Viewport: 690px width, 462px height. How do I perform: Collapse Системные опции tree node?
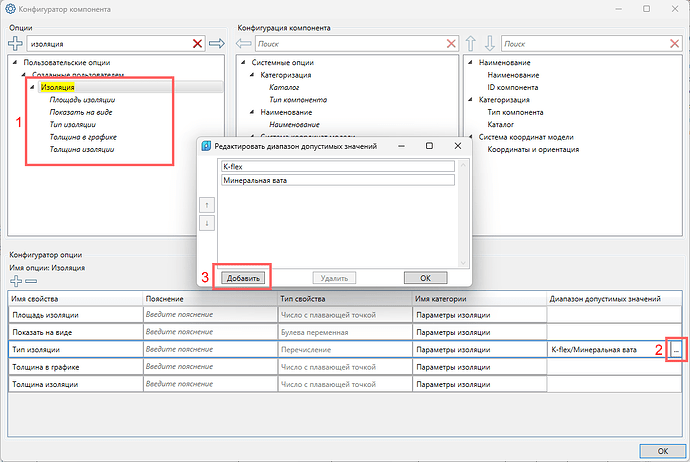coord(243,62)
